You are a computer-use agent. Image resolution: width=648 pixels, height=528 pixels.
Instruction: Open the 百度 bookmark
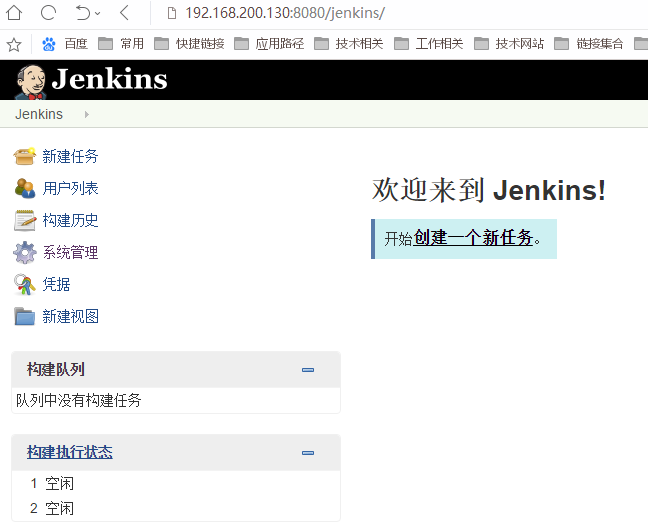pos(76,43)
